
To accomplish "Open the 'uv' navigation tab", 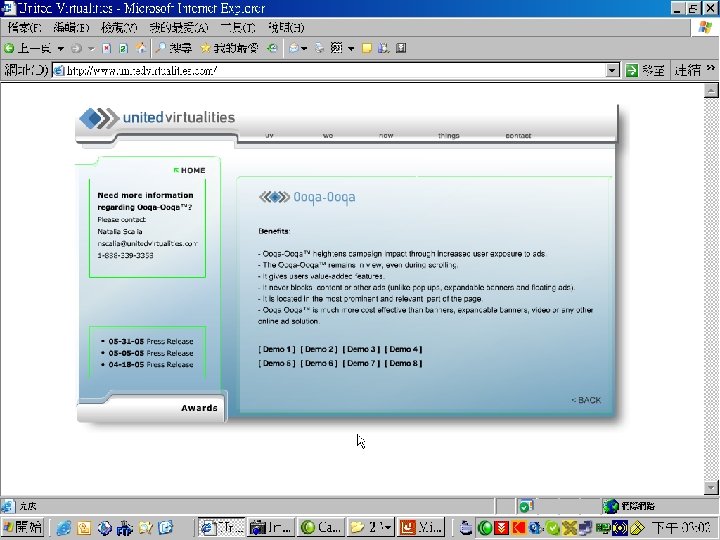I will [270, 135].
